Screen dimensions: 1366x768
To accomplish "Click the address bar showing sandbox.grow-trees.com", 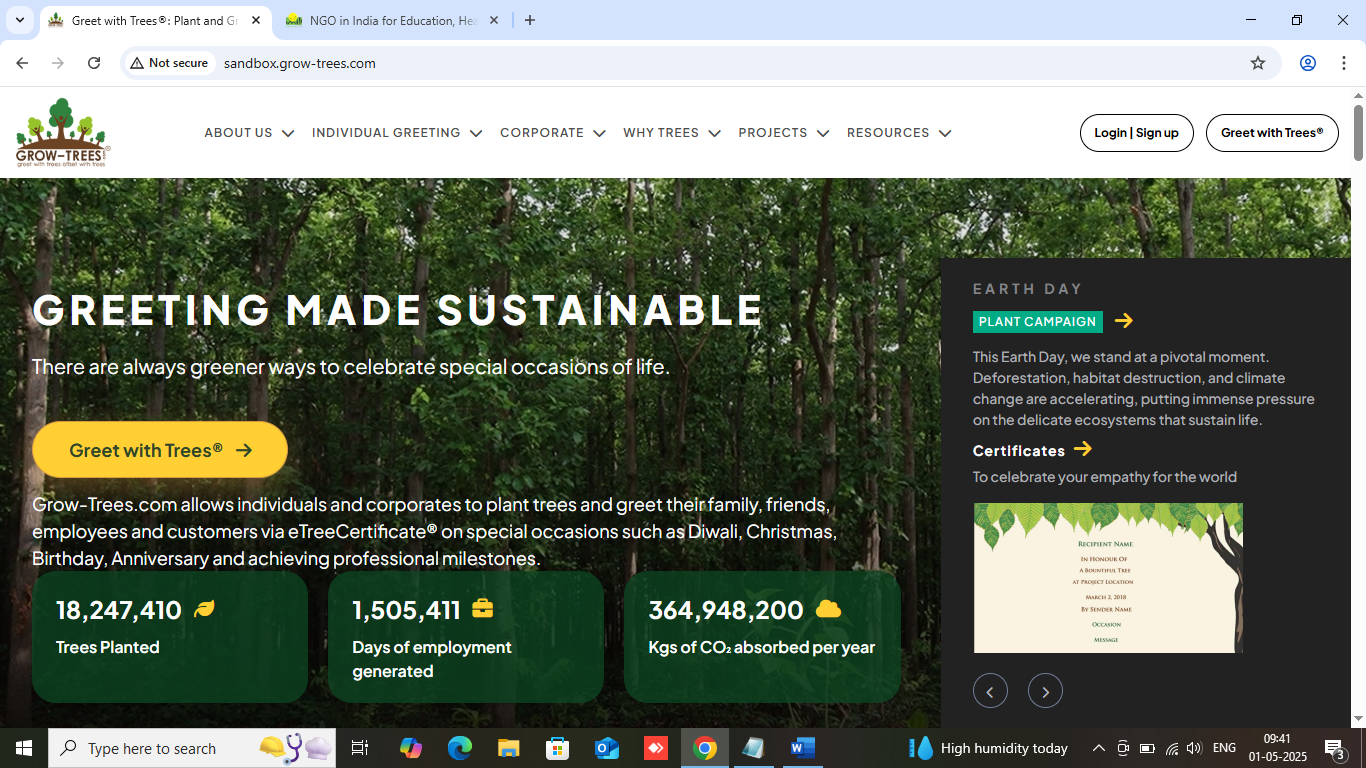I will [x=700, y=63].
